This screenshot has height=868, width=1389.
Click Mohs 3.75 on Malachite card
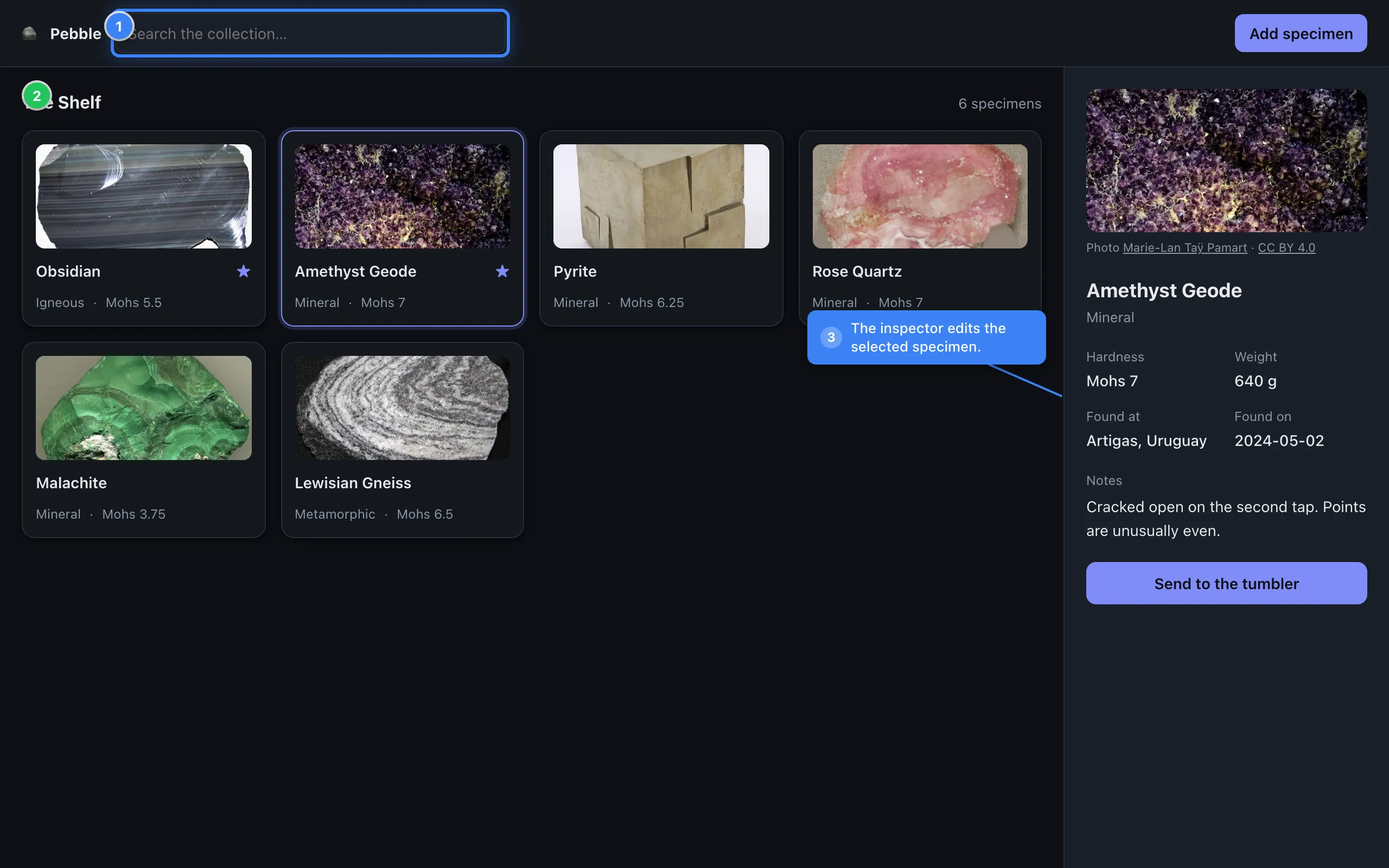(133, 514)
